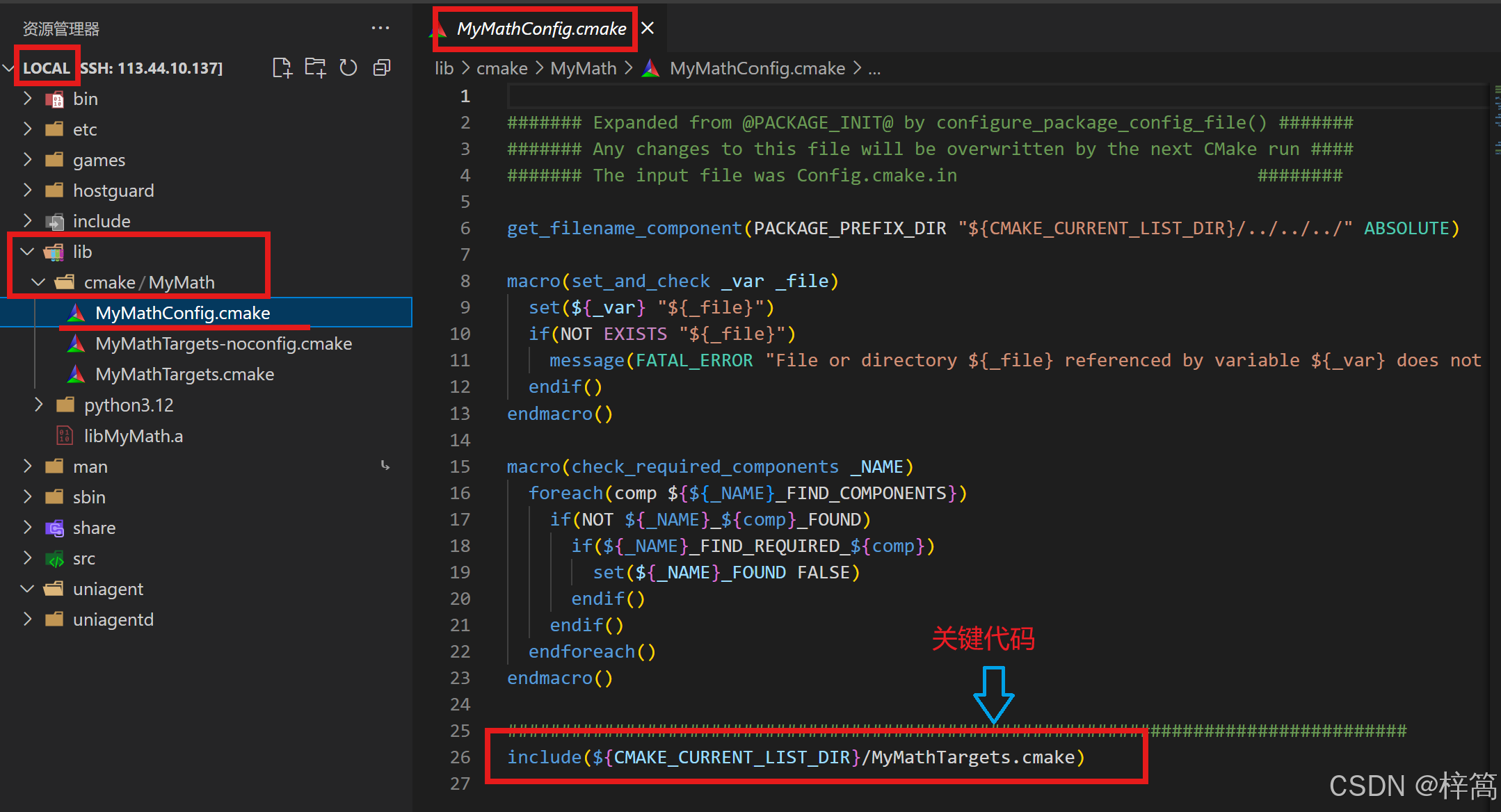1501x812 pixels.
Task: Click the cmake breadcrumb in the path bar
Action: [501, 68]
